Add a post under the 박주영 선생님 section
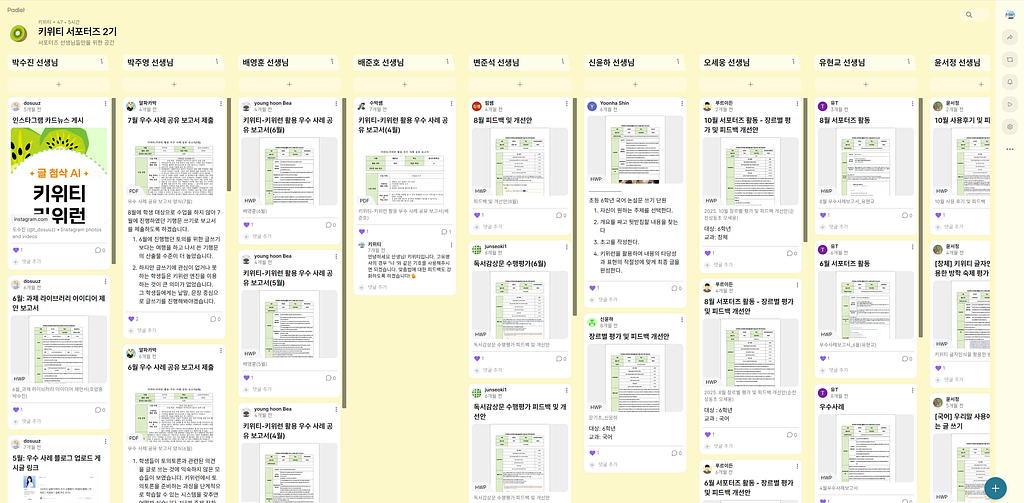This screenshot has width=1024, height=503. (174, 84)
